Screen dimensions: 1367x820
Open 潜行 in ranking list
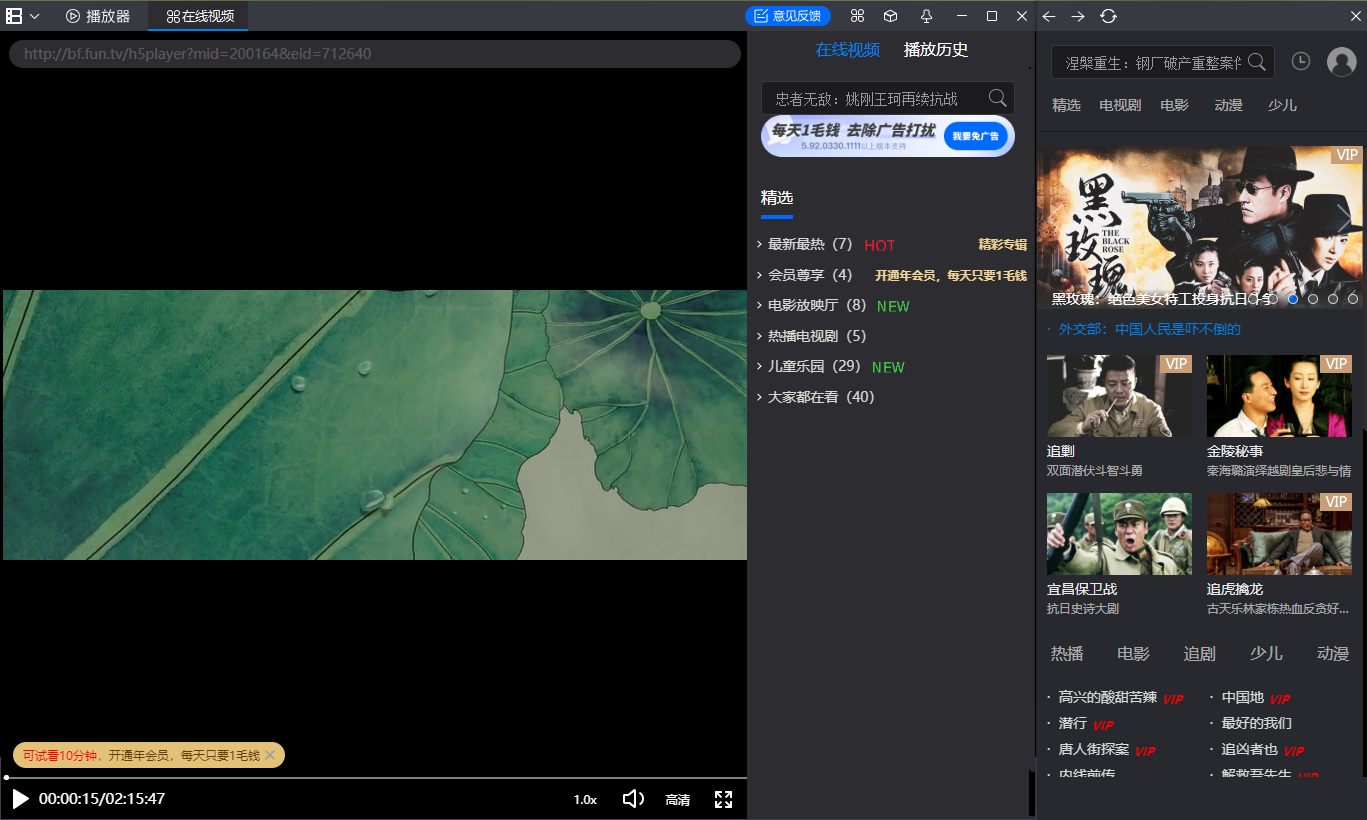point(1072,723)
